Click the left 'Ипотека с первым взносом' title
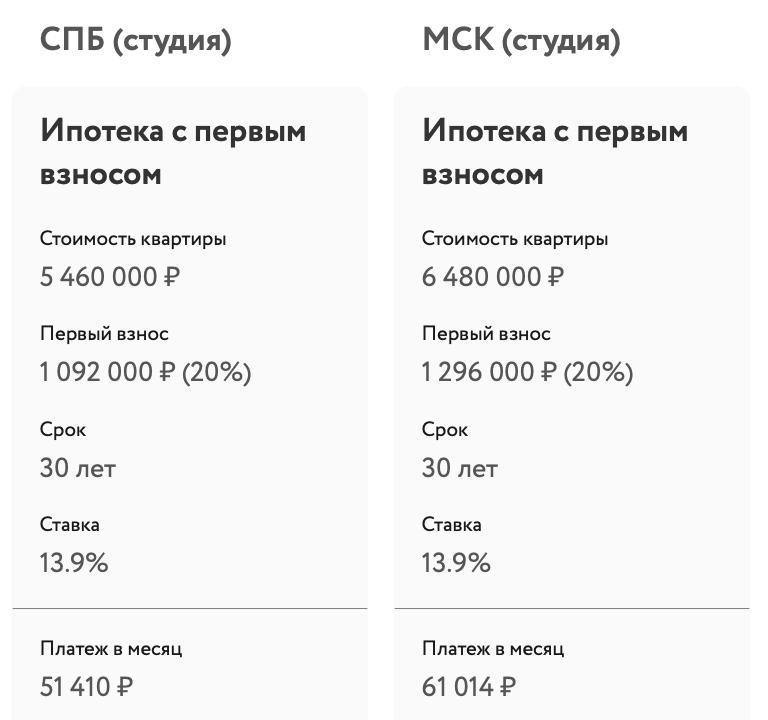Viewport: 768px width, 720px height. pyautogui.click(x=173, y=152)
